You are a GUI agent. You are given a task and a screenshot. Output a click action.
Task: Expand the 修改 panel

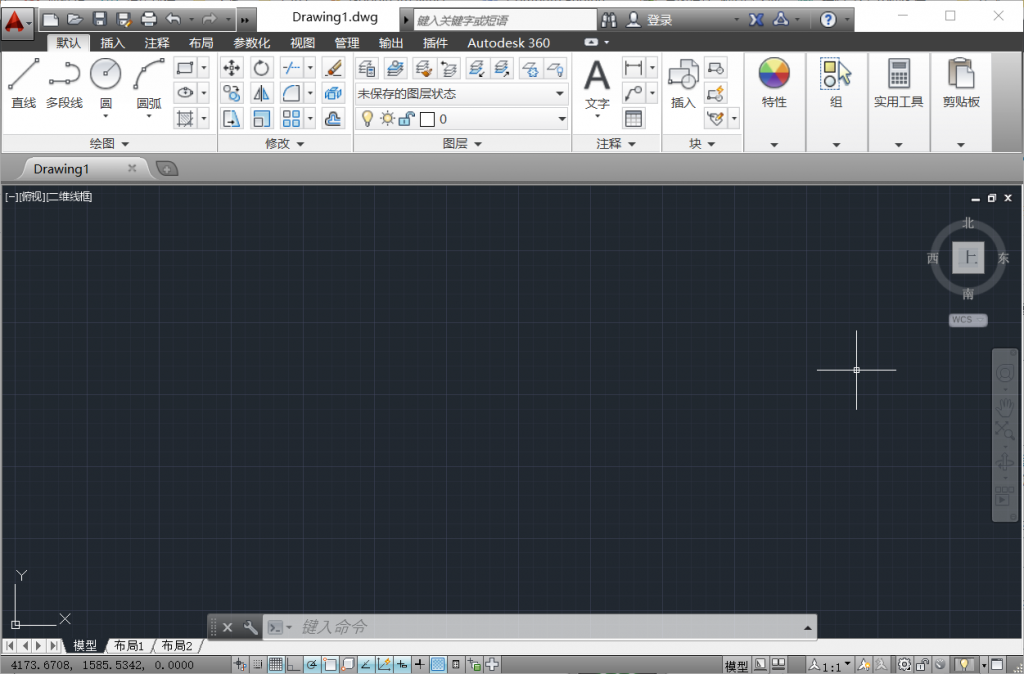285,143
